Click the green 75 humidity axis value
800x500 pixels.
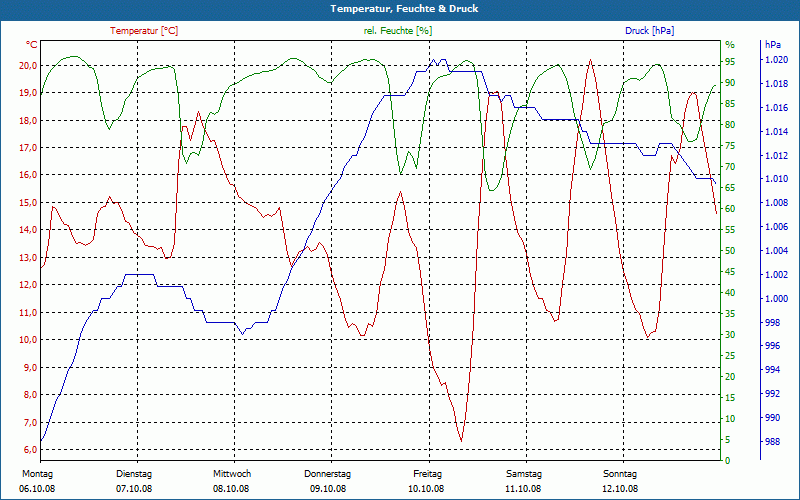tap(730, 146)
